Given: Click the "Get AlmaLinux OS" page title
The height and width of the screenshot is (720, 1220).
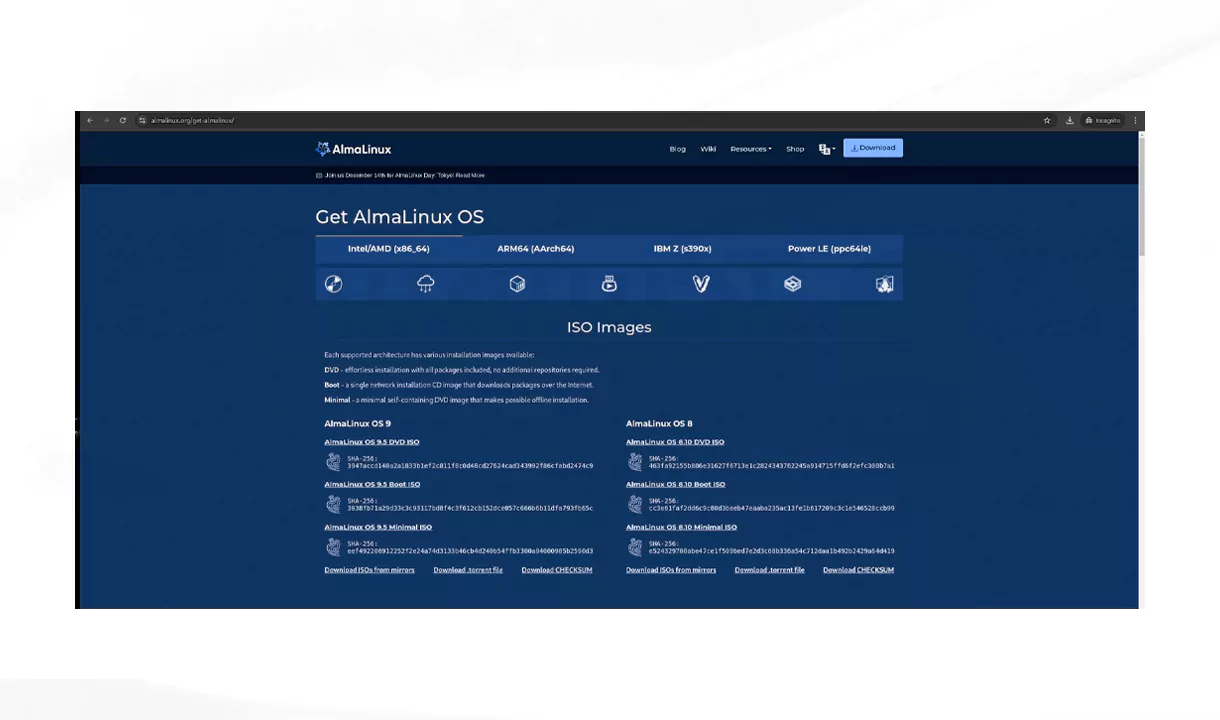Looking at the screenshot, I should 400,217.
